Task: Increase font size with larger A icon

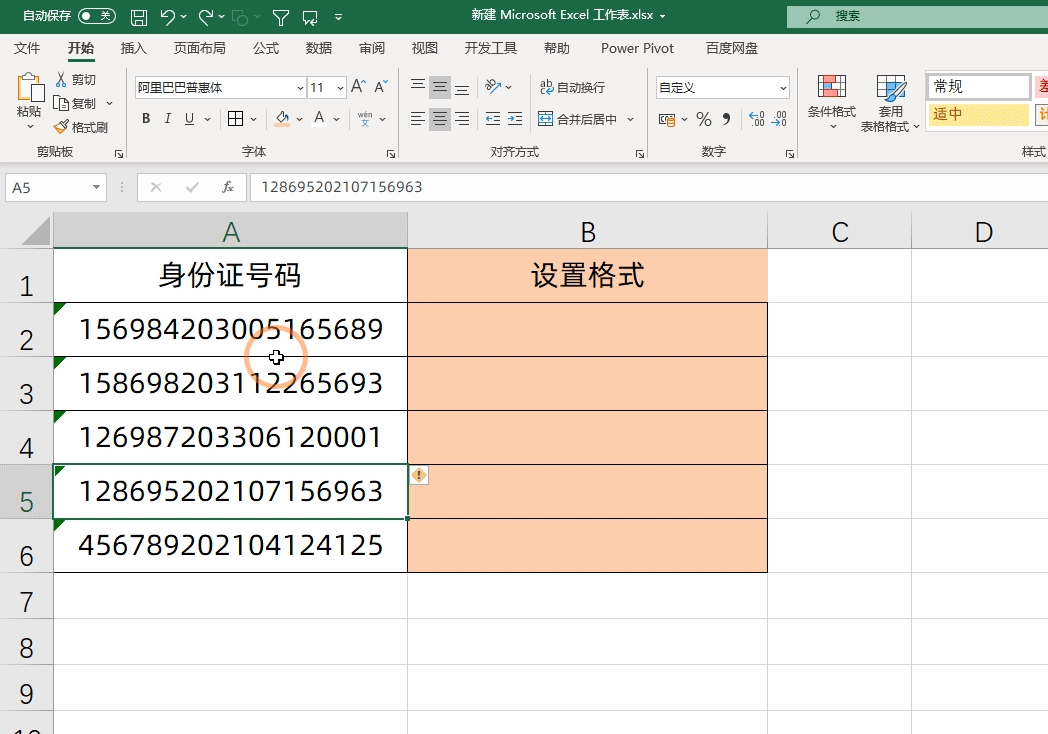Action: 358,87
